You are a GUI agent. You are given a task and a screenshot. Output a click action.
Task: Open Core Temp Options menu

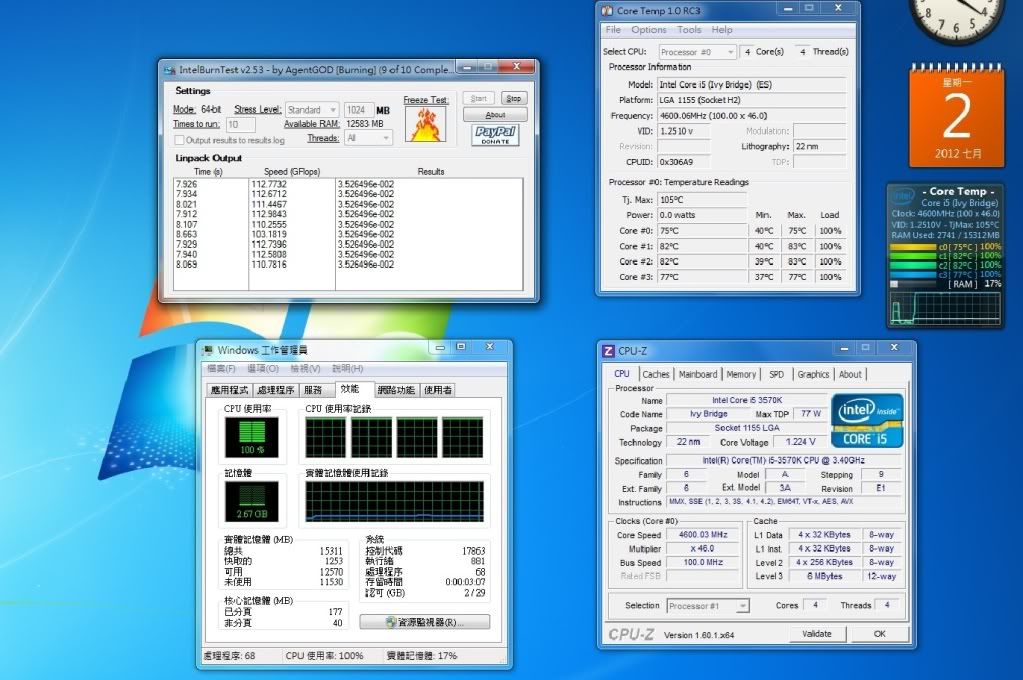(x=649, y=30)
